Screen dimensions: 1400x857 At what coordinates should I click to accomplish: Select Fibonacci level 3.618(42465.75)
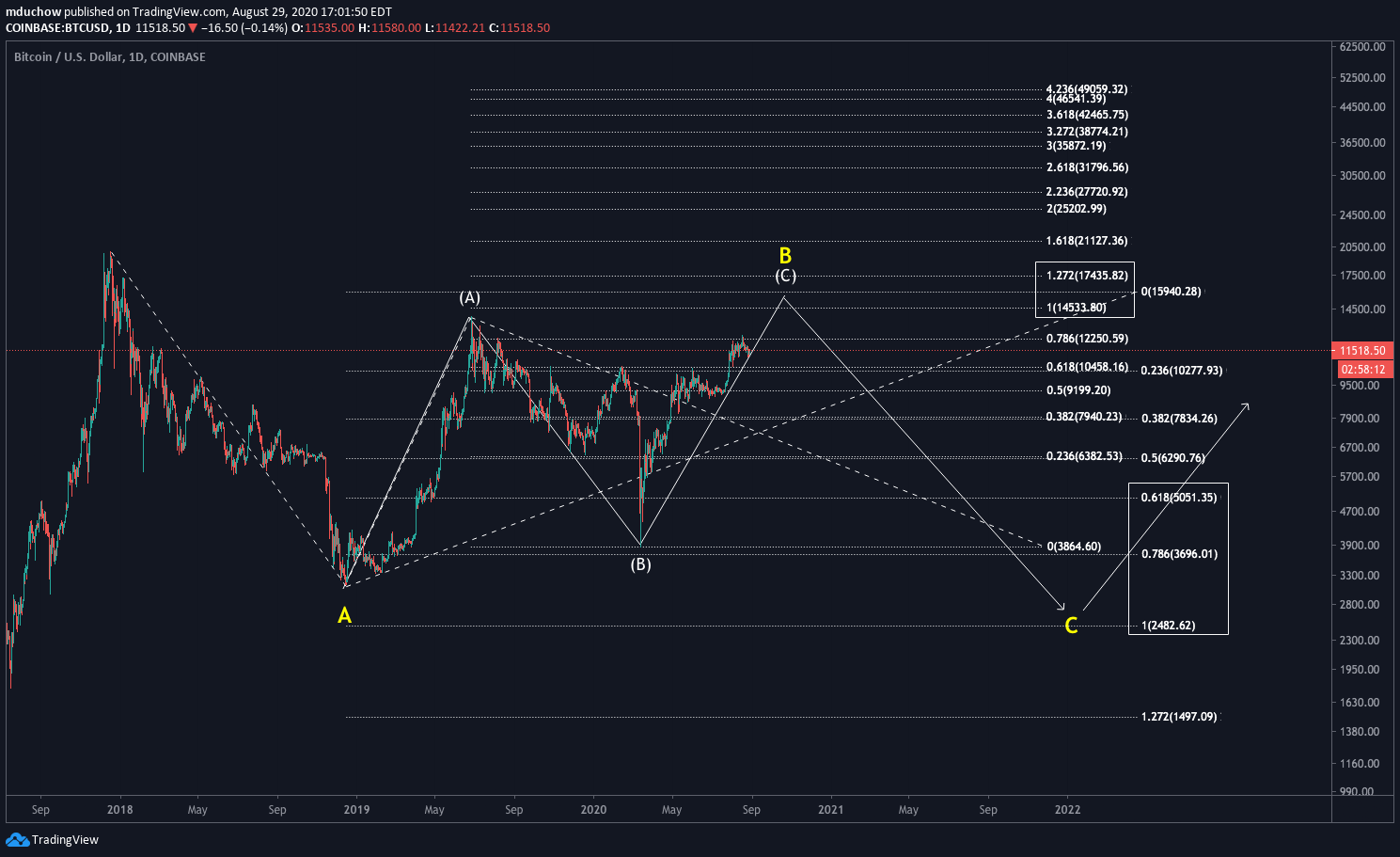pyautogui.click(x=1087, y=115)
